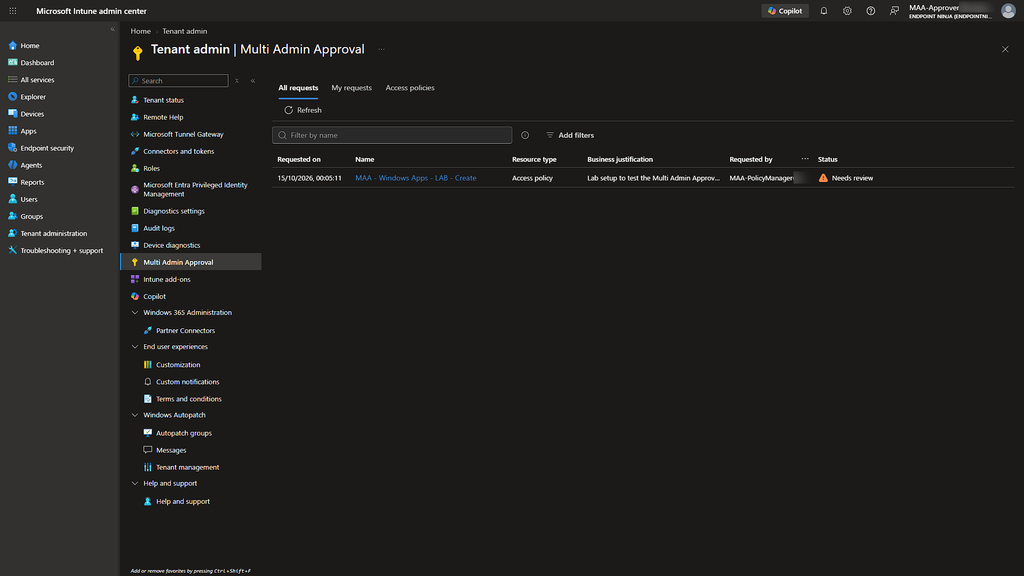Focus the tenant menu Search box
Screen dimensions: 1024x576
178,81
